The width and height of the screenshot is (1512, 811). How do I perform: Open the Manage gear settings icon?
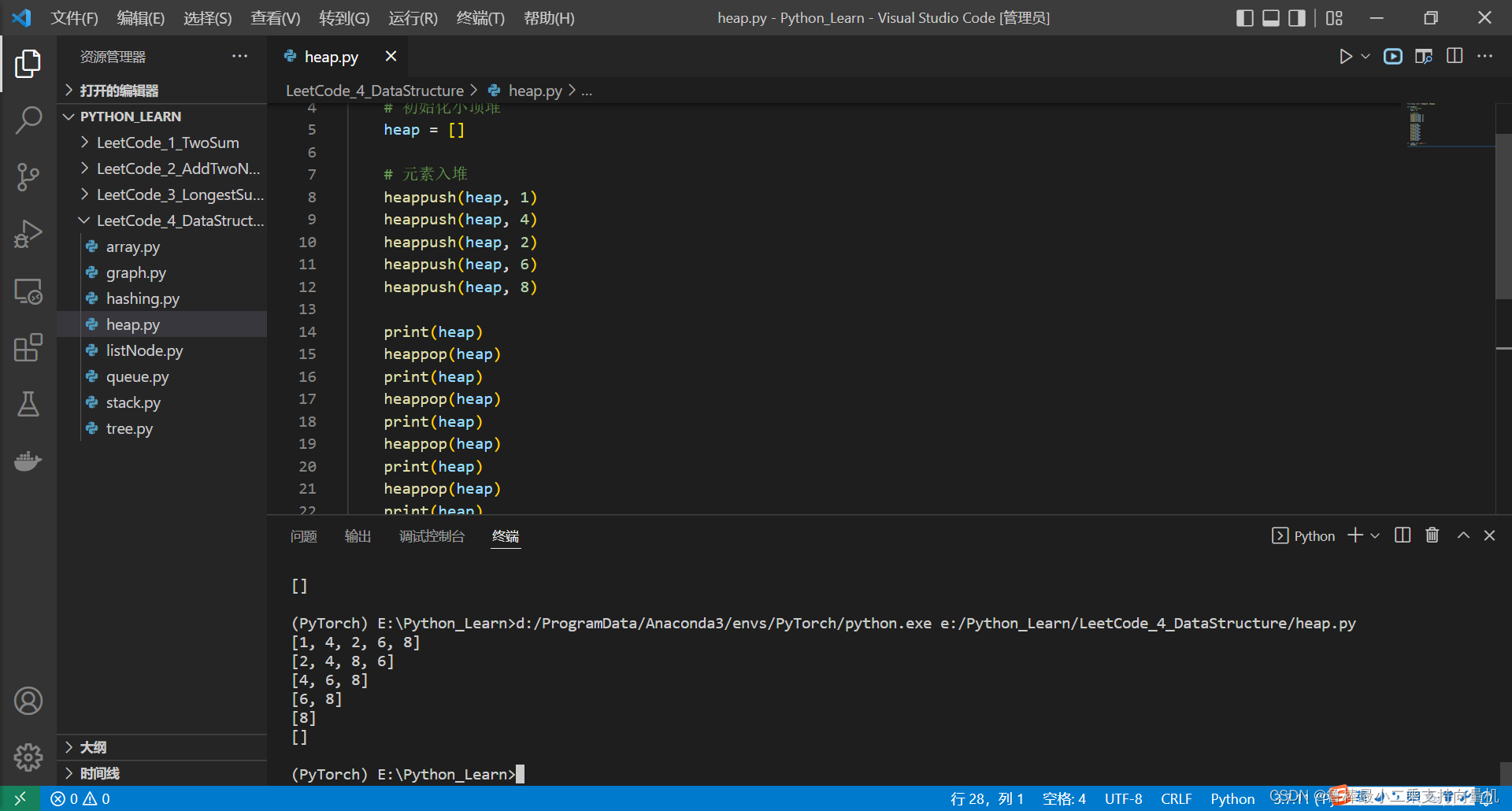pyautogui.click(x=28, y=757)
